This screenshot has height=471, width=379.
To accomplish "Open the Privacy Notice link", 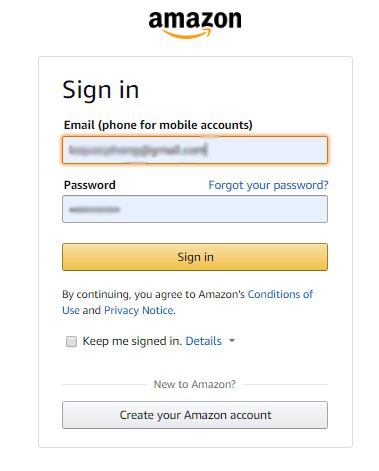I will (x=139, y=310).
